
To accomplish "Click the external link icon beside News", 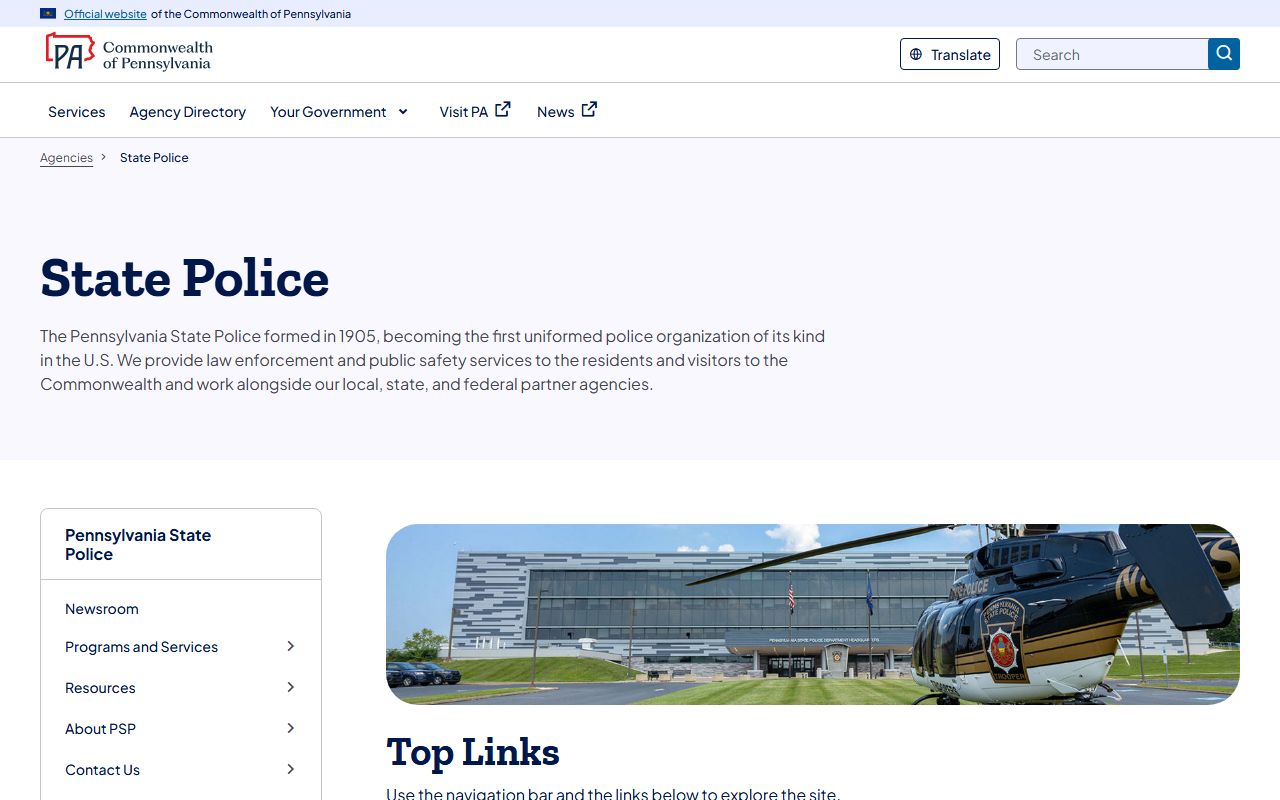I will [590, 110].
